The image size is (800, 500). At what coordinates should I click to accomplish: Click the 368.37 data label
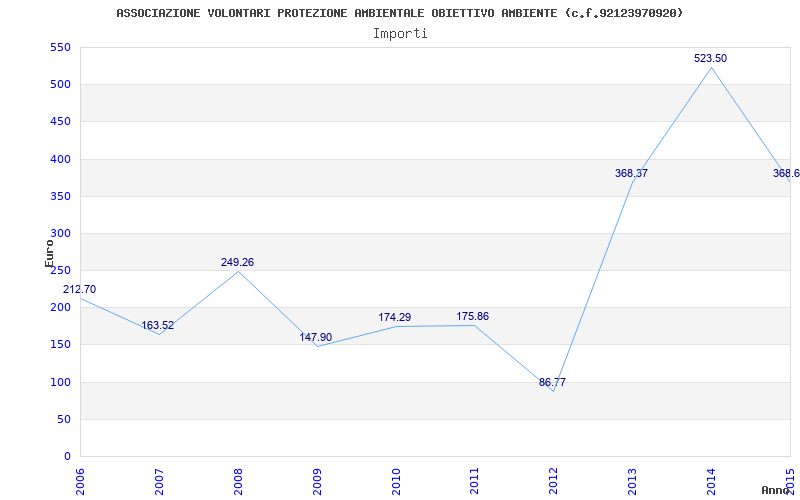(631, 173)
